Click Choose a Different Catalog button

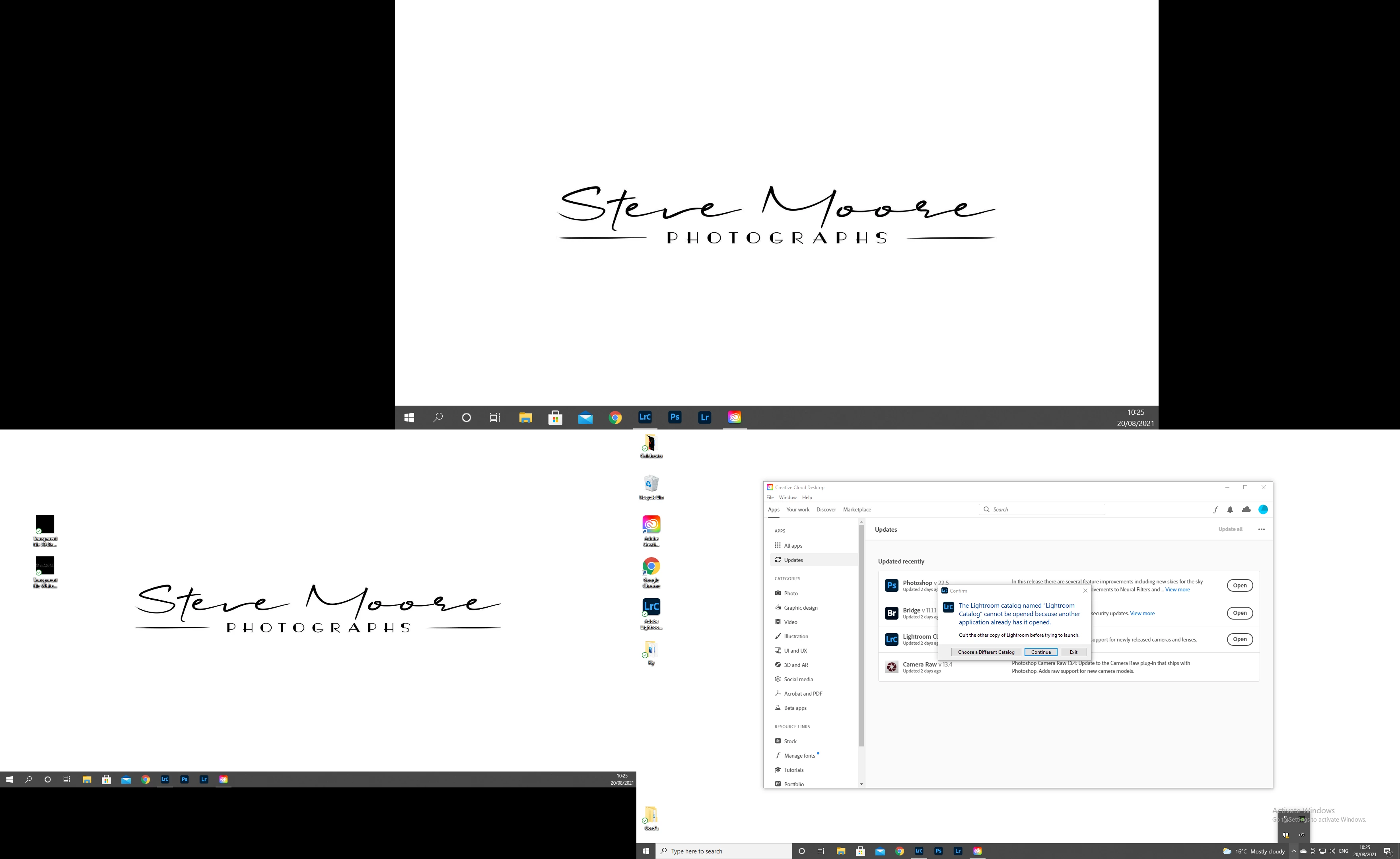(986, 652)
